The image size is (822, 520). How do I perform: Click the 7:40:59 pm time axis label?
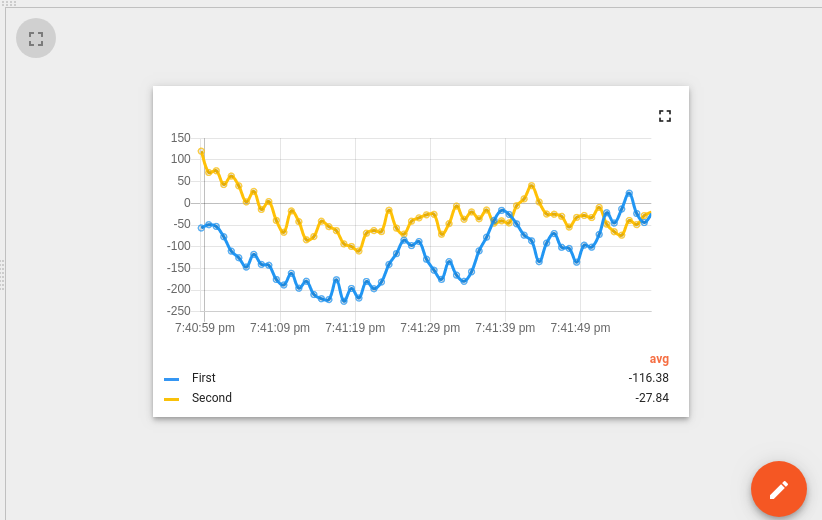tap(204, 328)
